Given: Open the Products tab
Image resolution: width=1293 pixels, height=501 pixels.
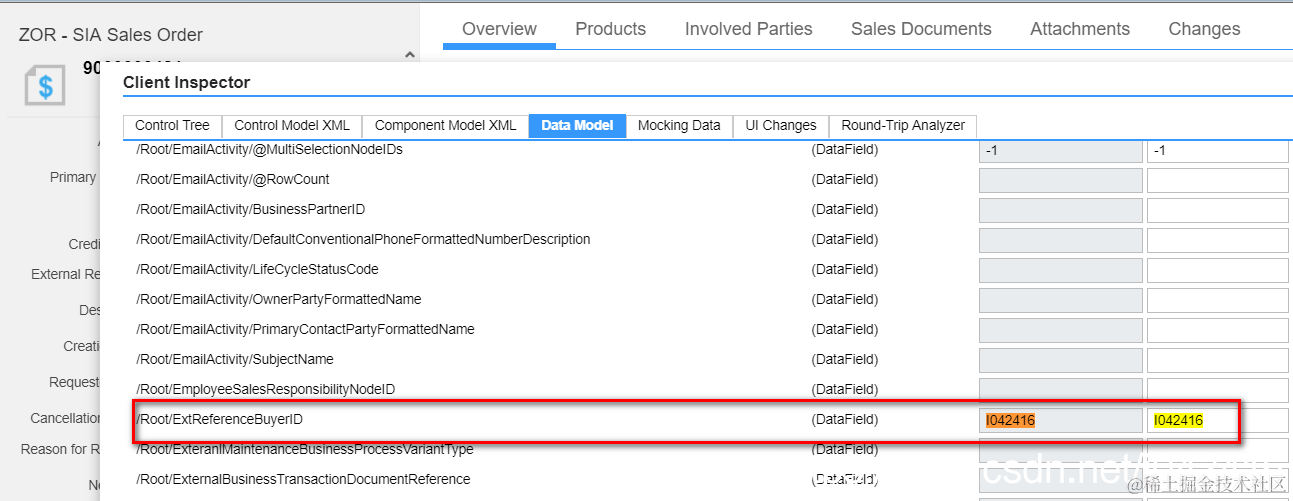Looking at the screenshot, I should tap(610, 29).
